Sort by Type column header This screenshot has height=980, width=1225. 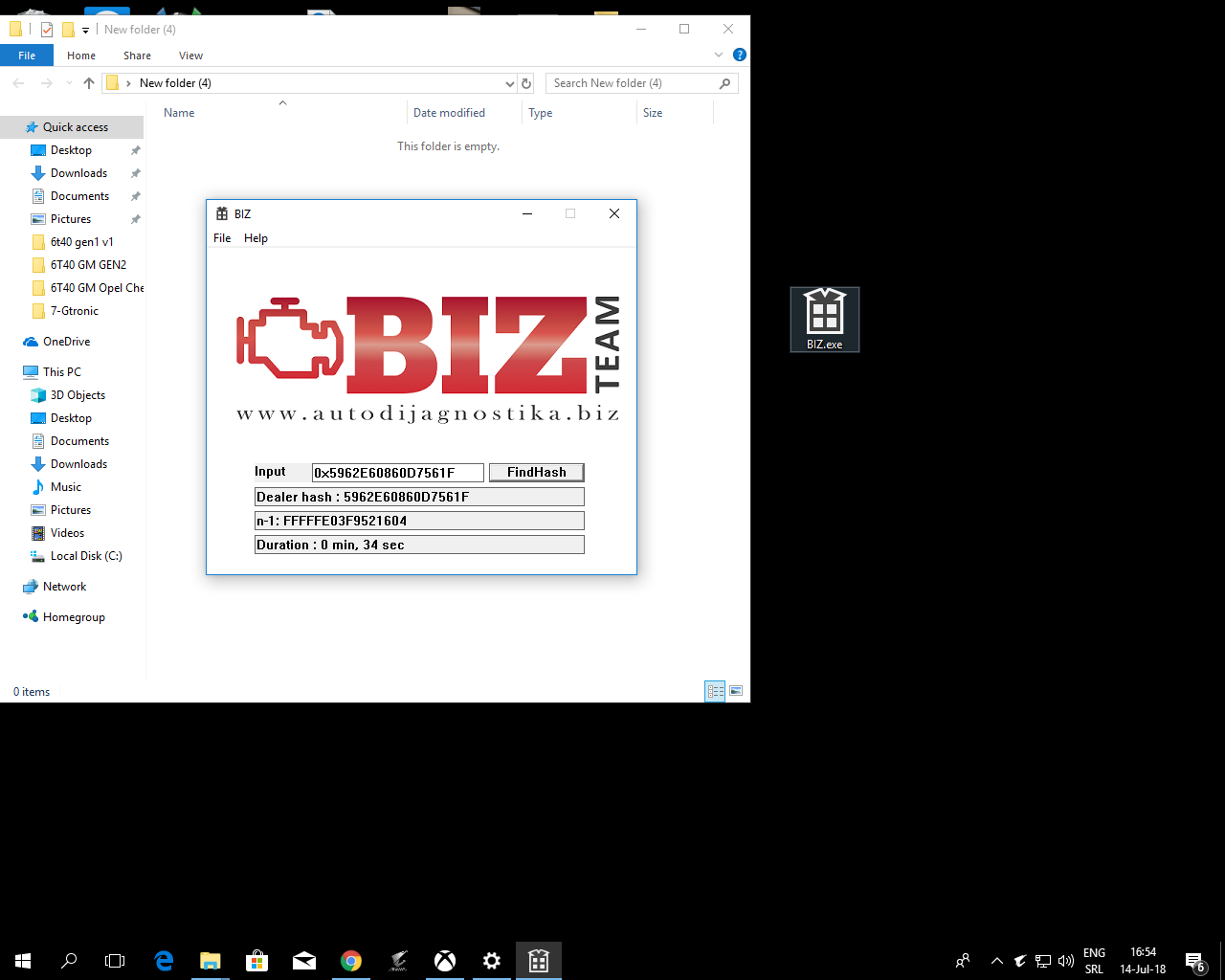pyautogui.click(x=540, y=113)
